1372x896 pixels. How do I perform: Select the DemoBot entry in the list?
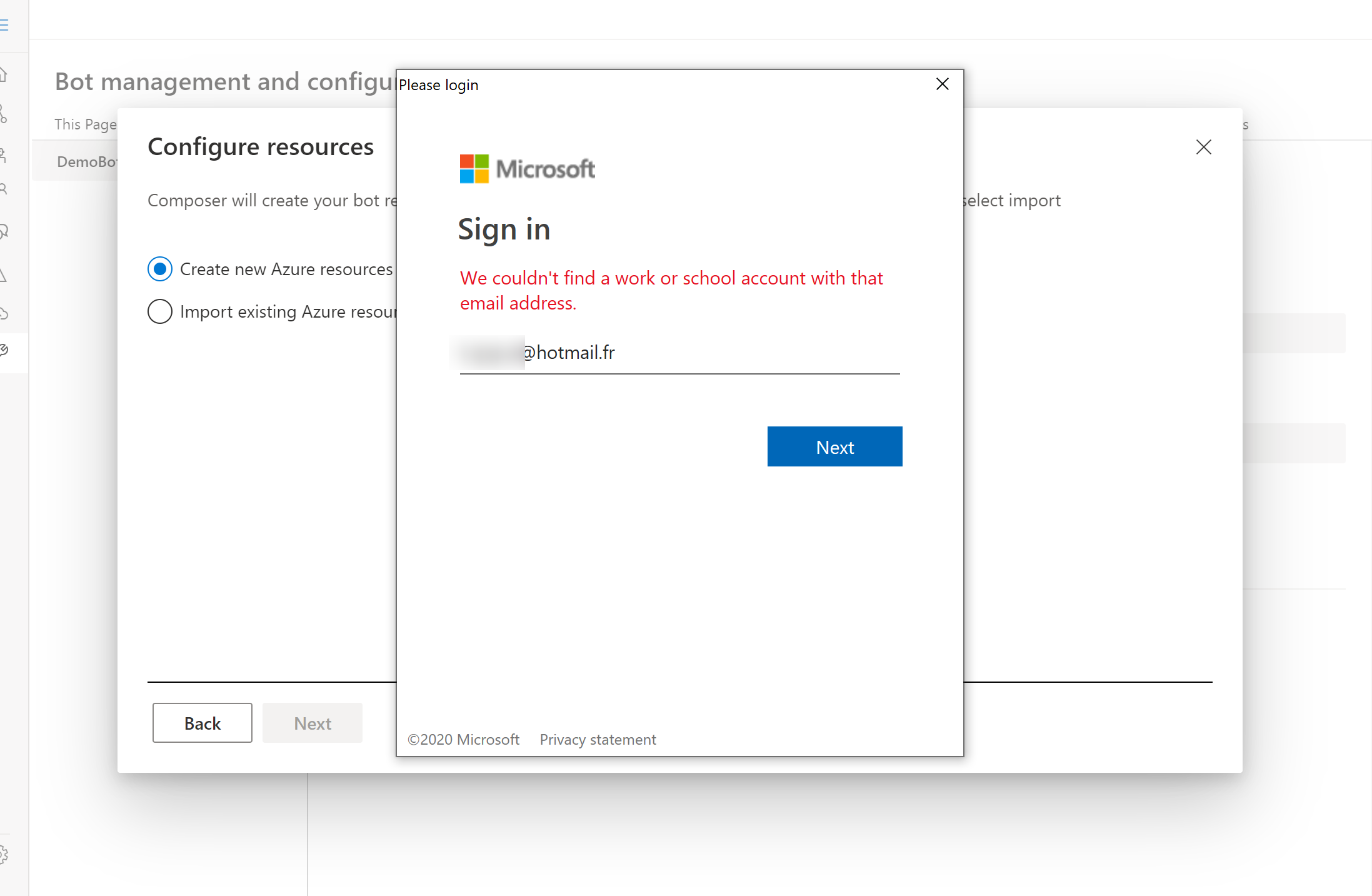(75, 161)
